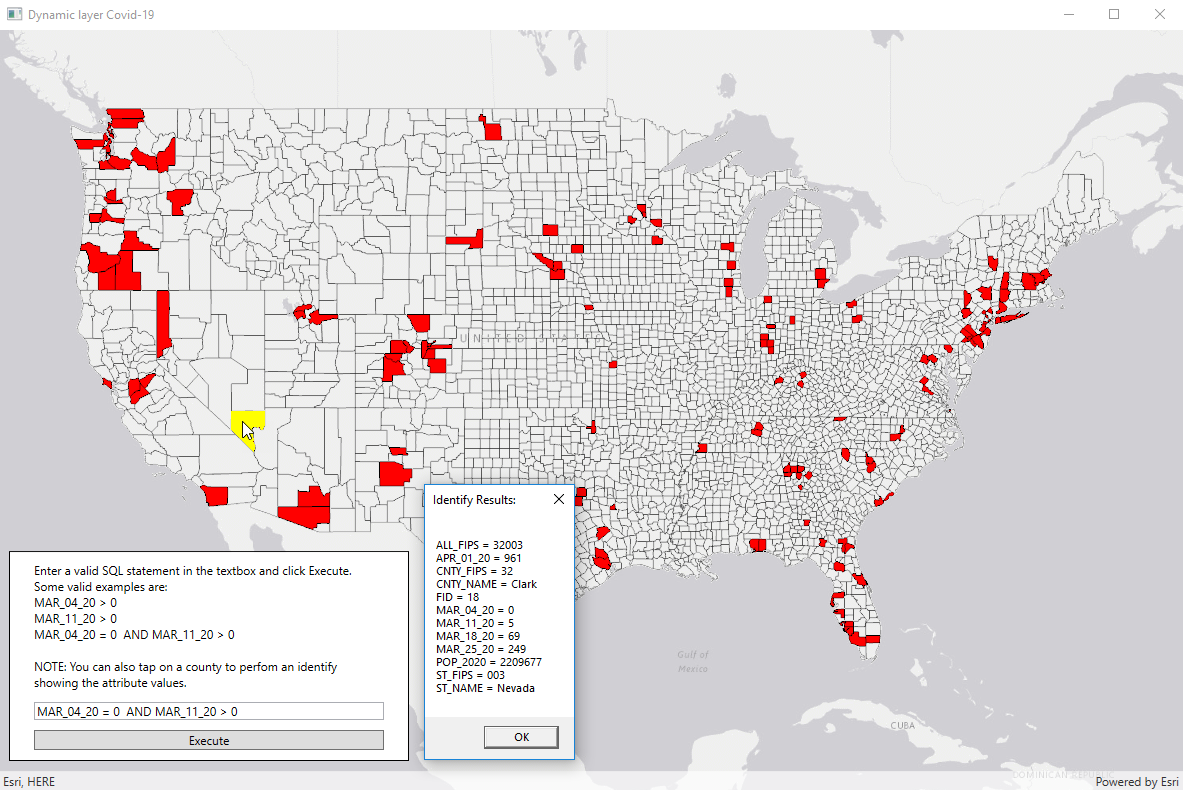Click inside the SQL statement textbox
This screenshot has height=790, width=1183.
point(208,711)
